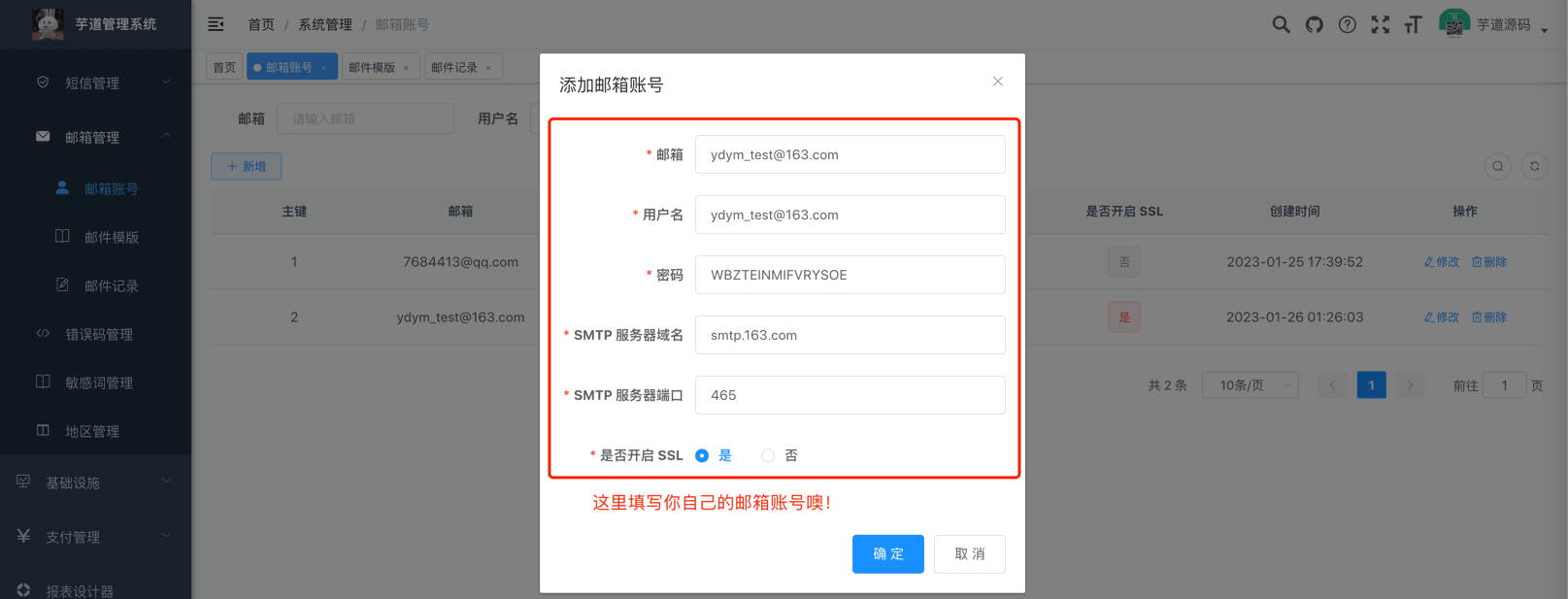The height and width of the screenshot is (599, 1568).
Task: Click the 取消 cancel button
Action: [969, 553]
